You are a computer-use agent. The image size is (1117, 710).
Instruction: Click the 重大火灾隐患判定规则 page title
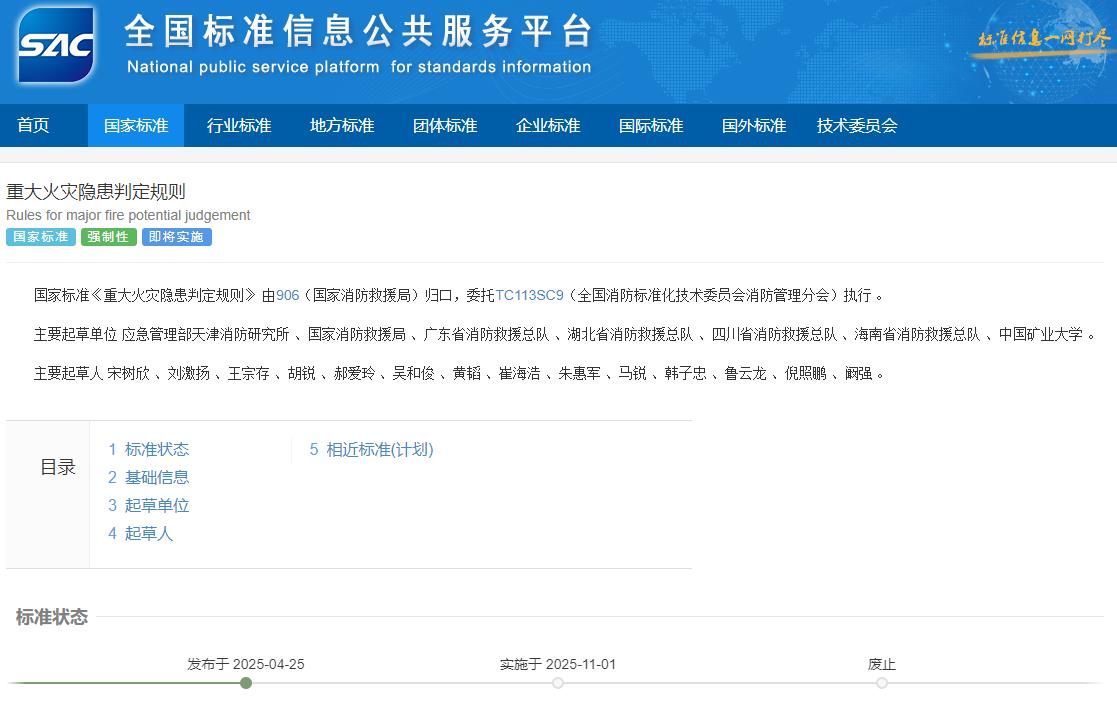point(95,192)
